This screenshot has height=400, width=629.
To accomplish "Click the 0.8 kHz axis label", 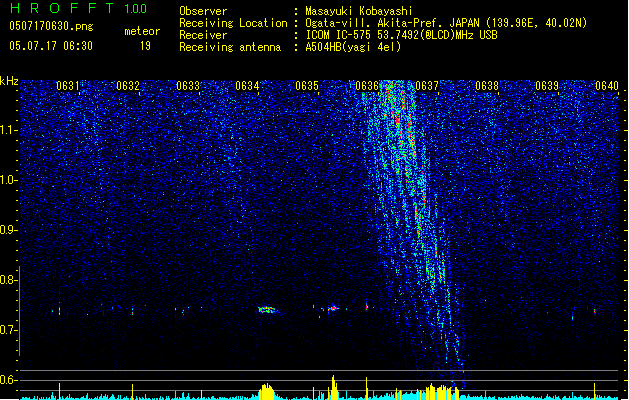I will point(9,280).
